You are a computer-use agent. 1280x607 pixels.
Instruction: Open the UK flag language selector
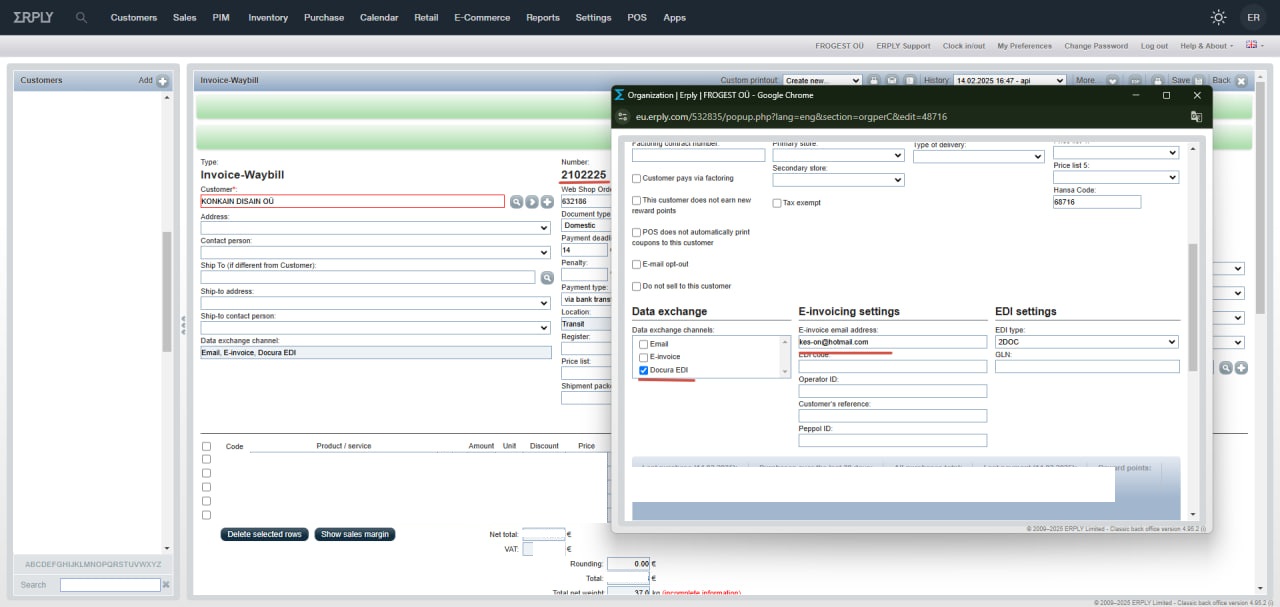[x=1253, y=45]
